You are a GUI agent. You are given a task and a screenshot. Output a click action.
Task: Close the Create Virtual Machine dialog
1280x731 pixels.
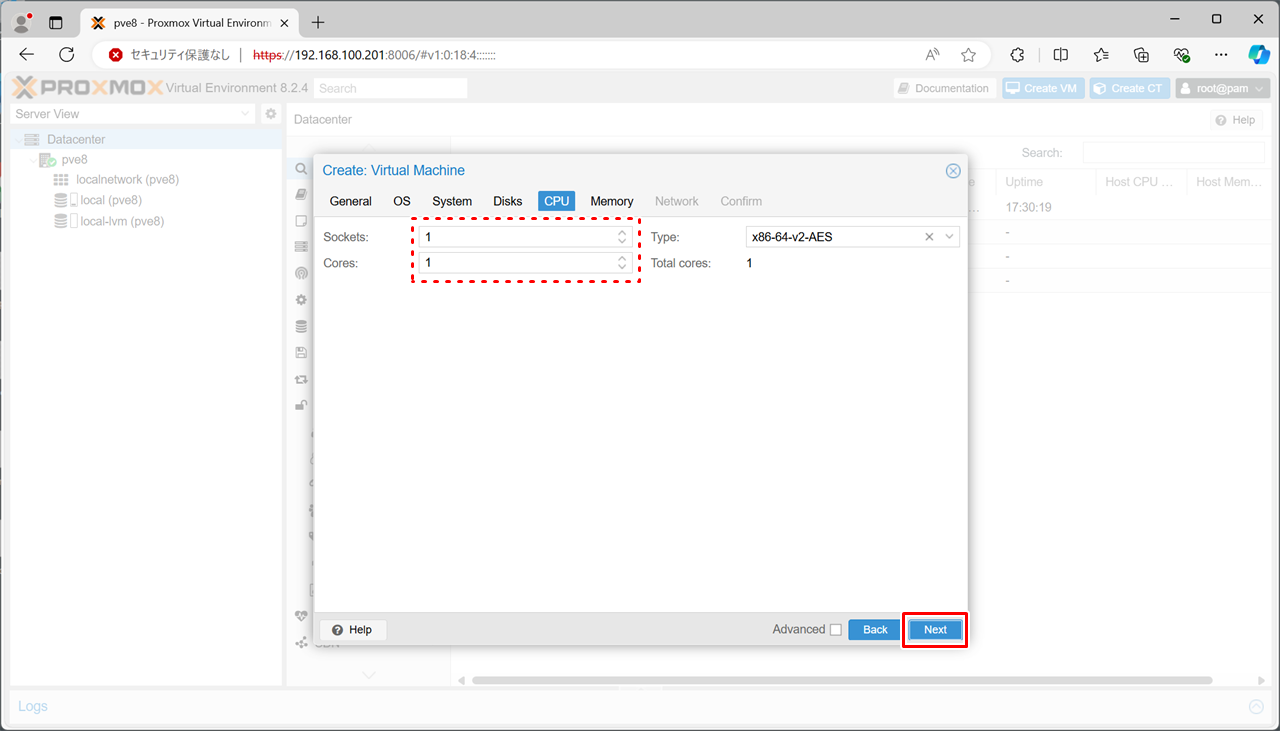coord(953,171)
